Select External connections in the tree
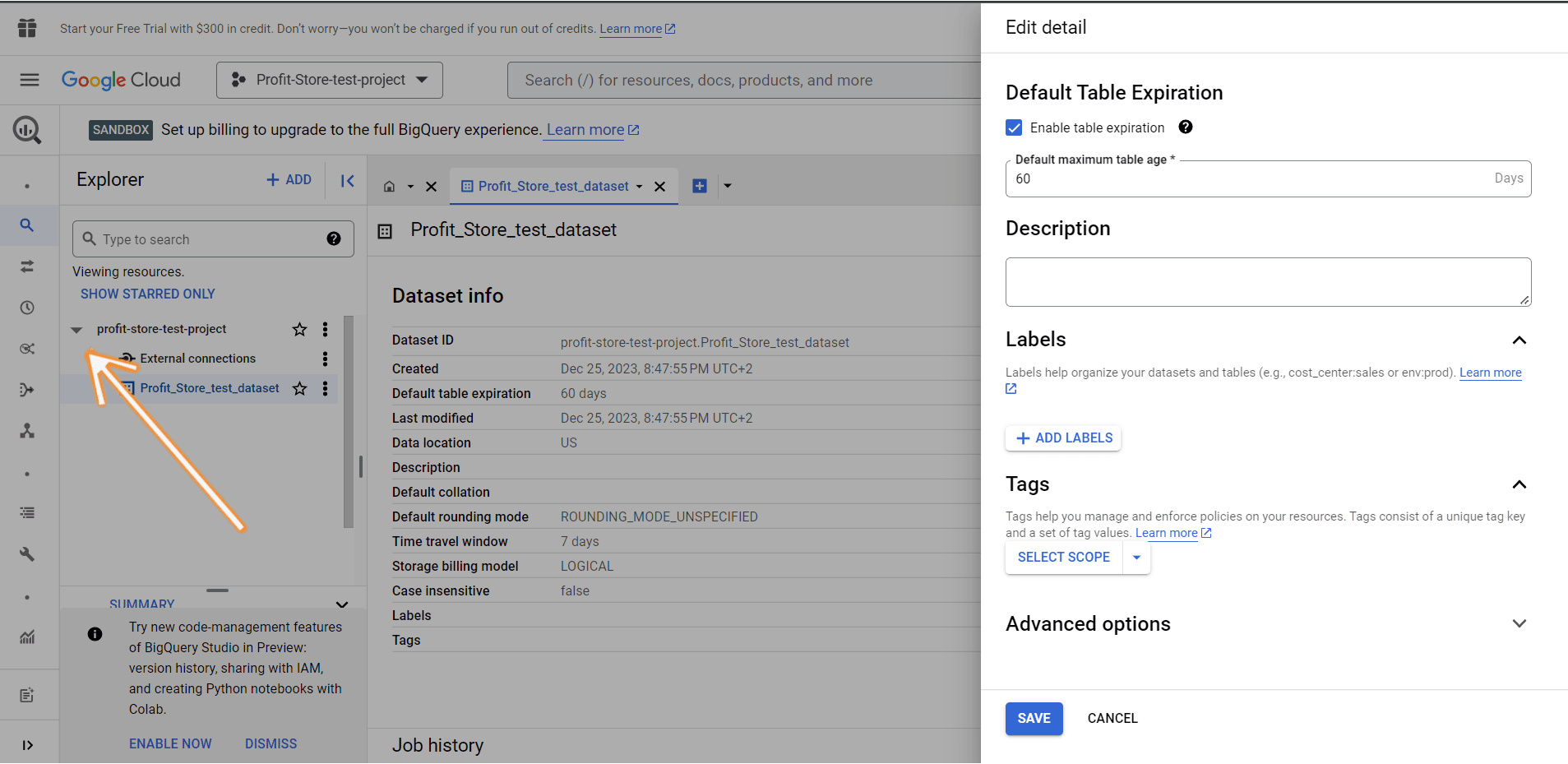Screen dimensions: 1568x764 [198, 359]
